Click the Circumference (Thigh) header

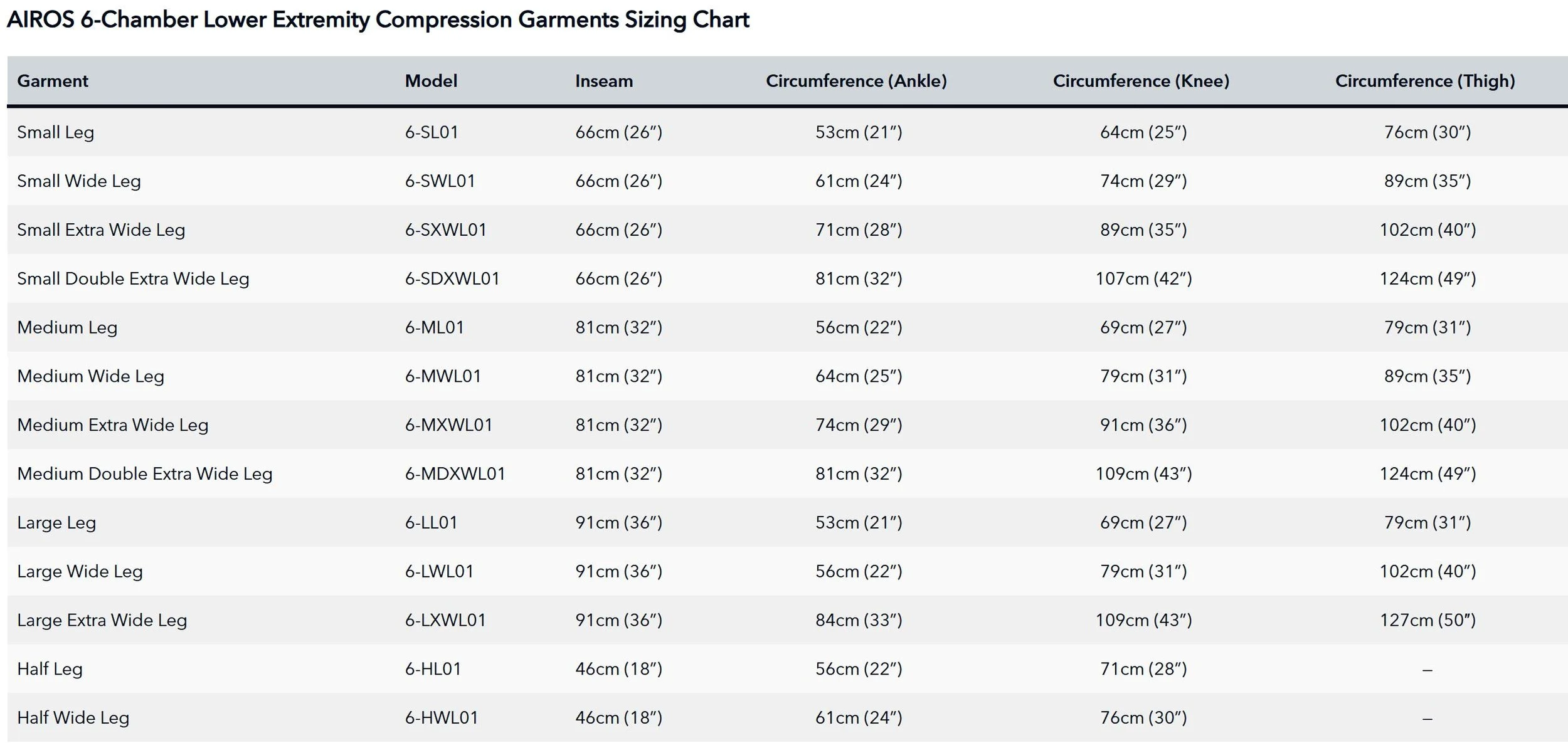(x=1425, y=81)
